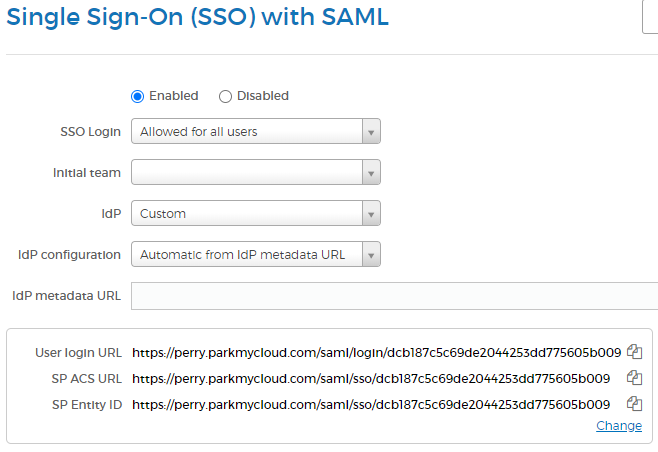Click the SSO Login field label
658x452 pixels.
click(91, 131)
